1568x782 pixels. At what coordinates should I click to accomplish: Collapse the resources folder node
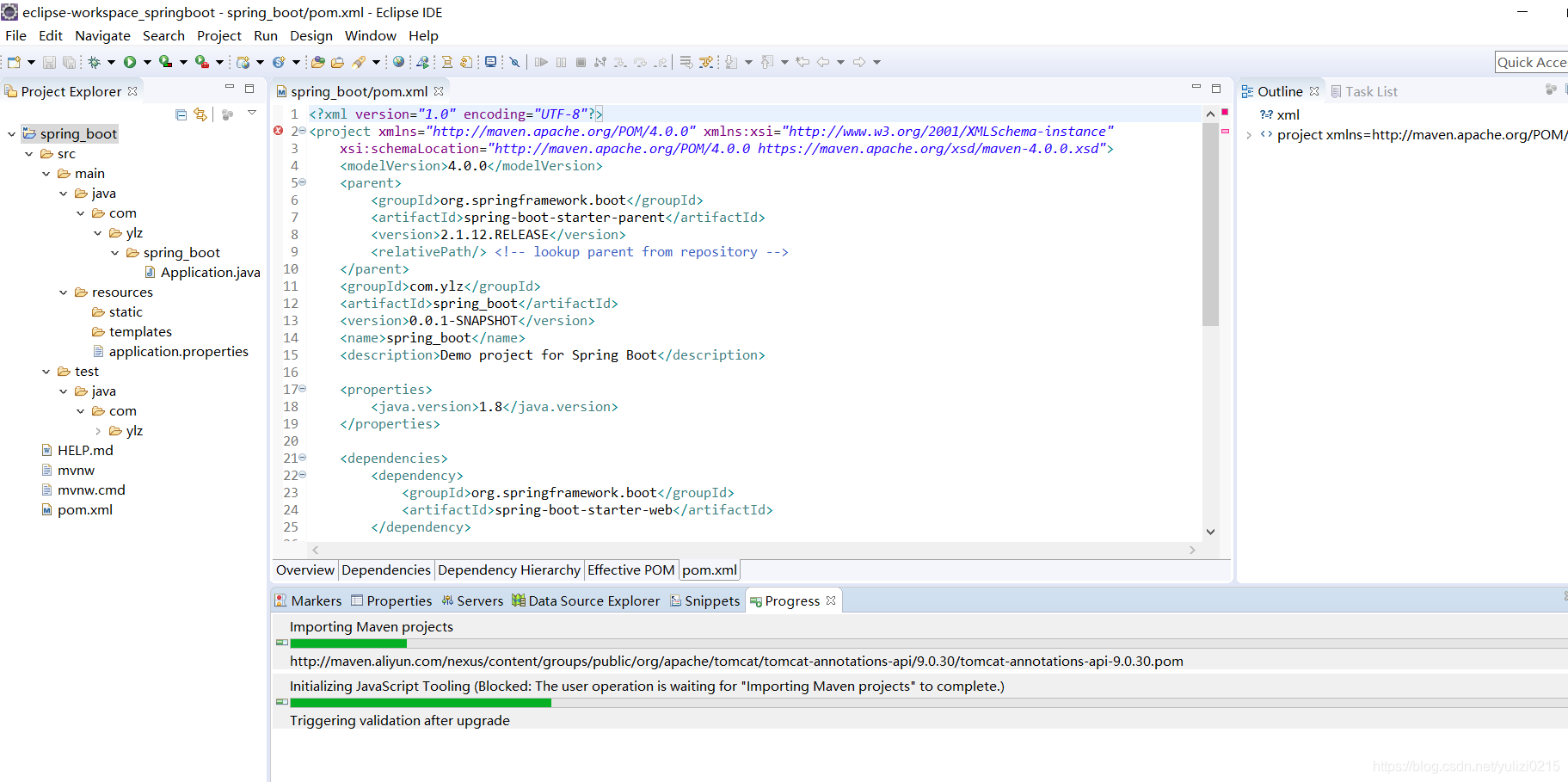click(63, 292)
